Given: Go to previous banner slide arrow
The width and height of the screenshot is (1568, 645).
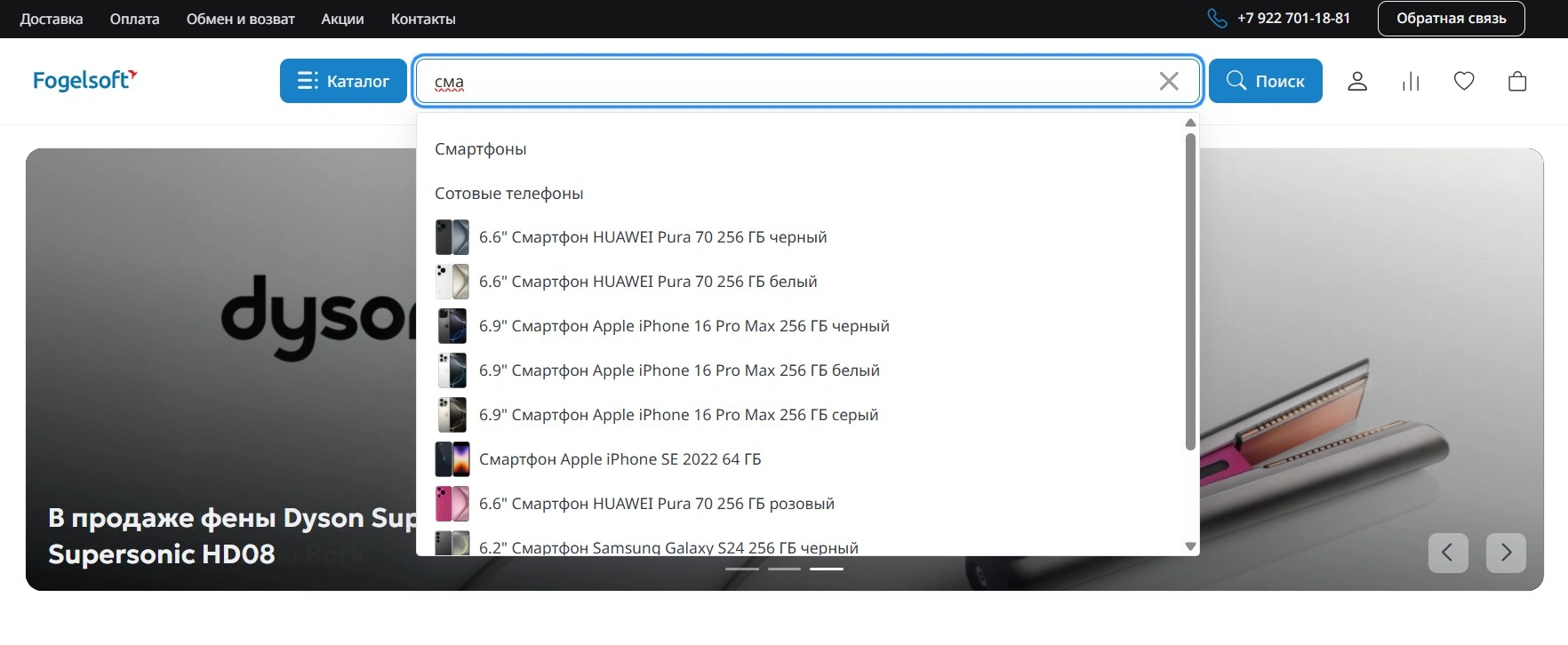Looking at the screenshot, I should pyautogui.click(x=1447, y=553).
